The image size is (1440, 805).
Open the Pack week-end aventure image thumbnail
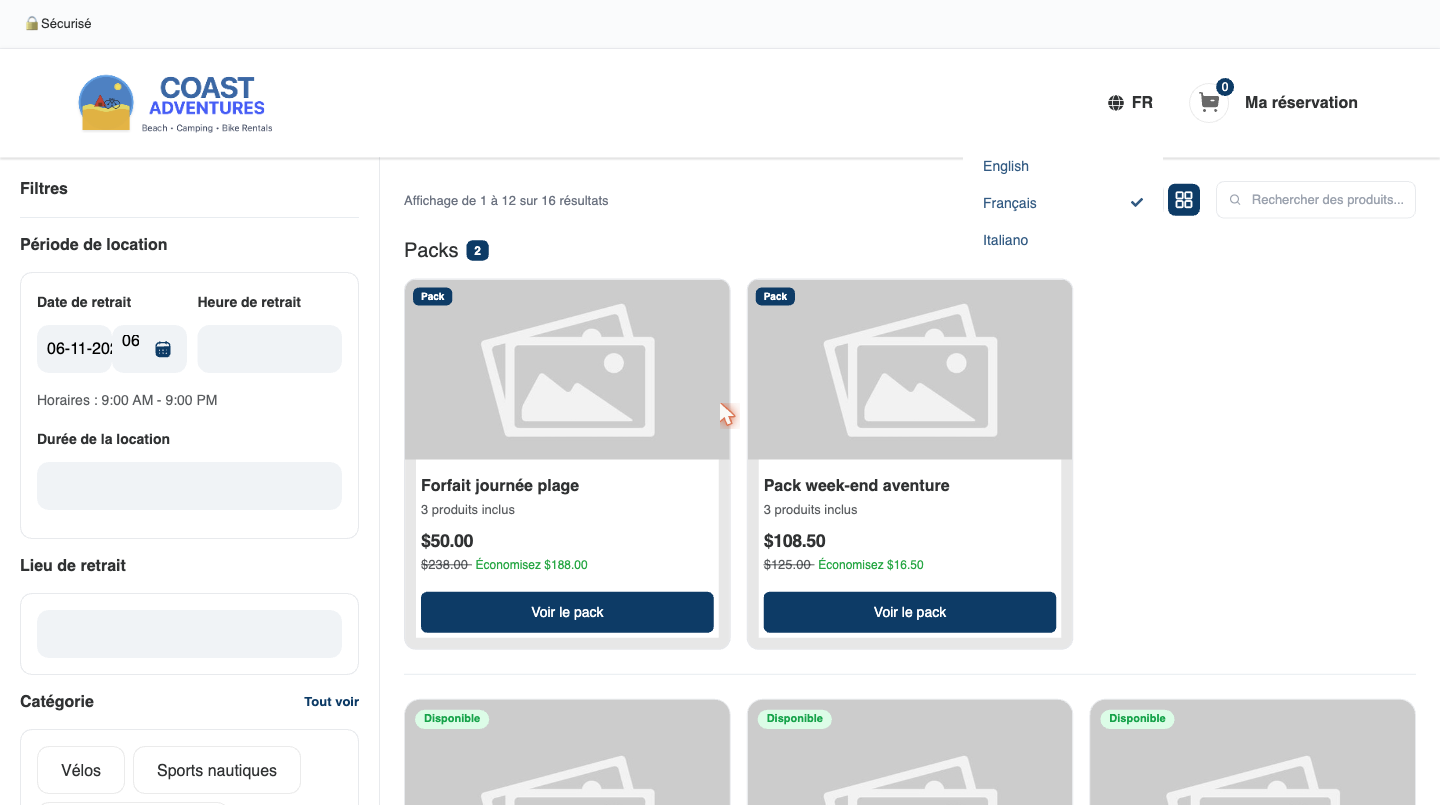910,370
